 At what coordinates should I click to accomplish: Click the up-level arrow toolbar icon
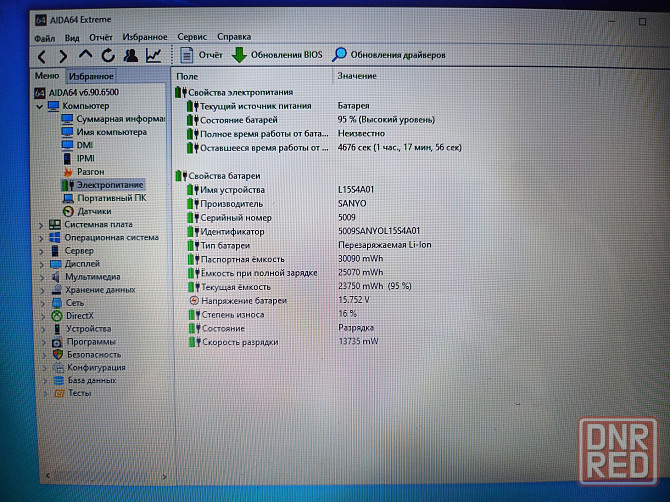tap(85, 55)
